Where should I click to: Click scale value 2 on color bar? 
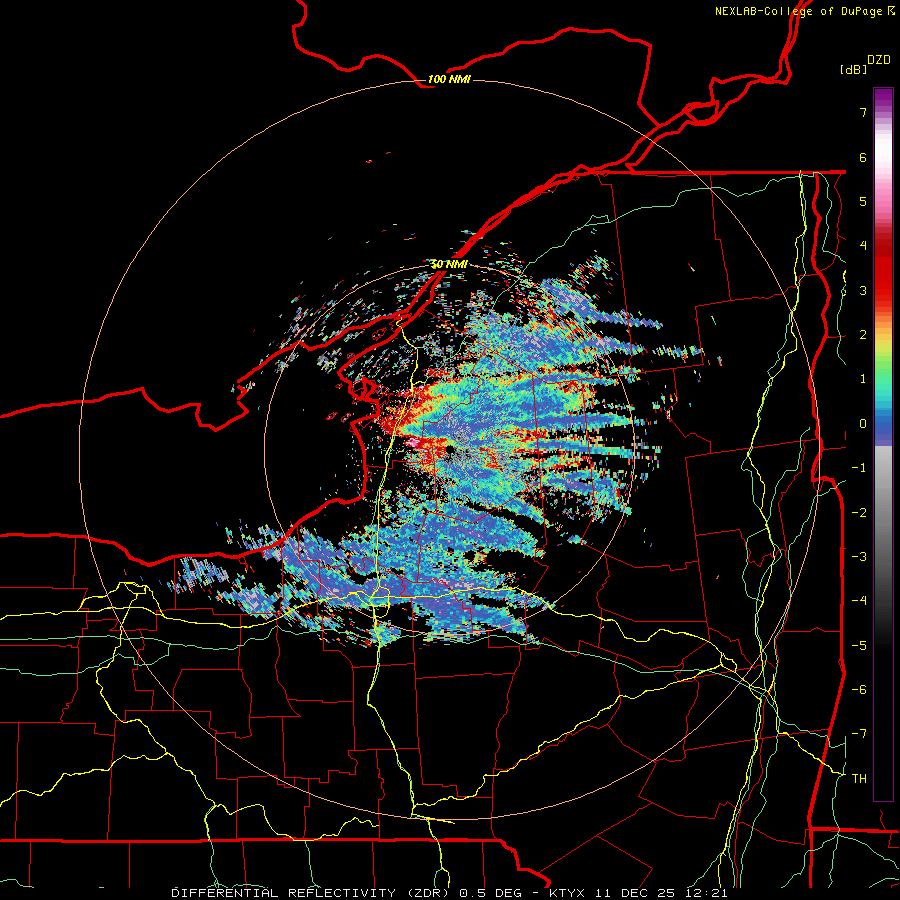pos(863,335)
